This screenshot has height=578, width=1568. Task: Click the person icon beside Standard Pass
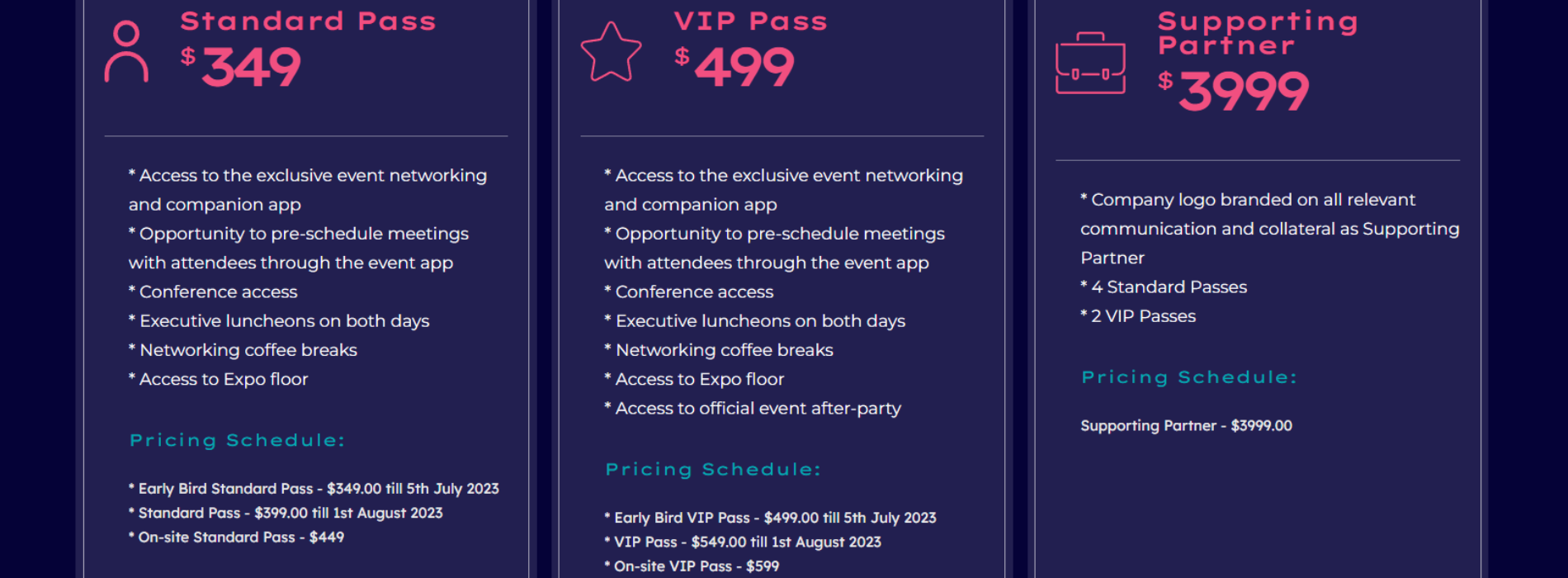tap(126, 52)
